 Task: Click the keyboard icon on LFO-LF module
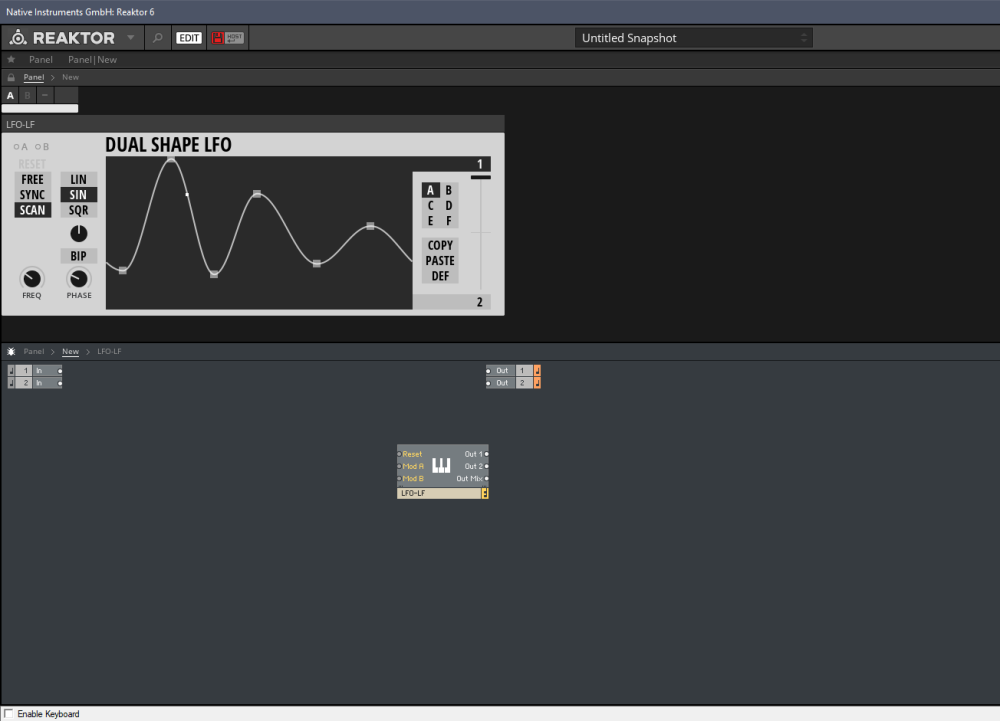pyautogui.click(x=441, y=465)
